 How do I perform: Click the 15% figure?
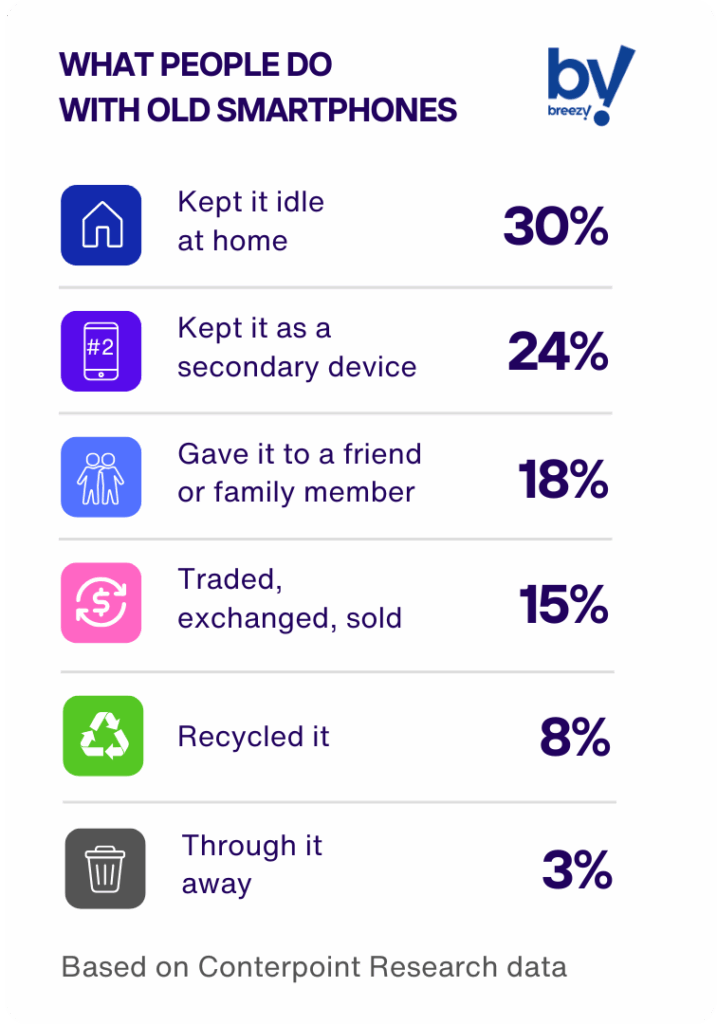pos(564,604)
